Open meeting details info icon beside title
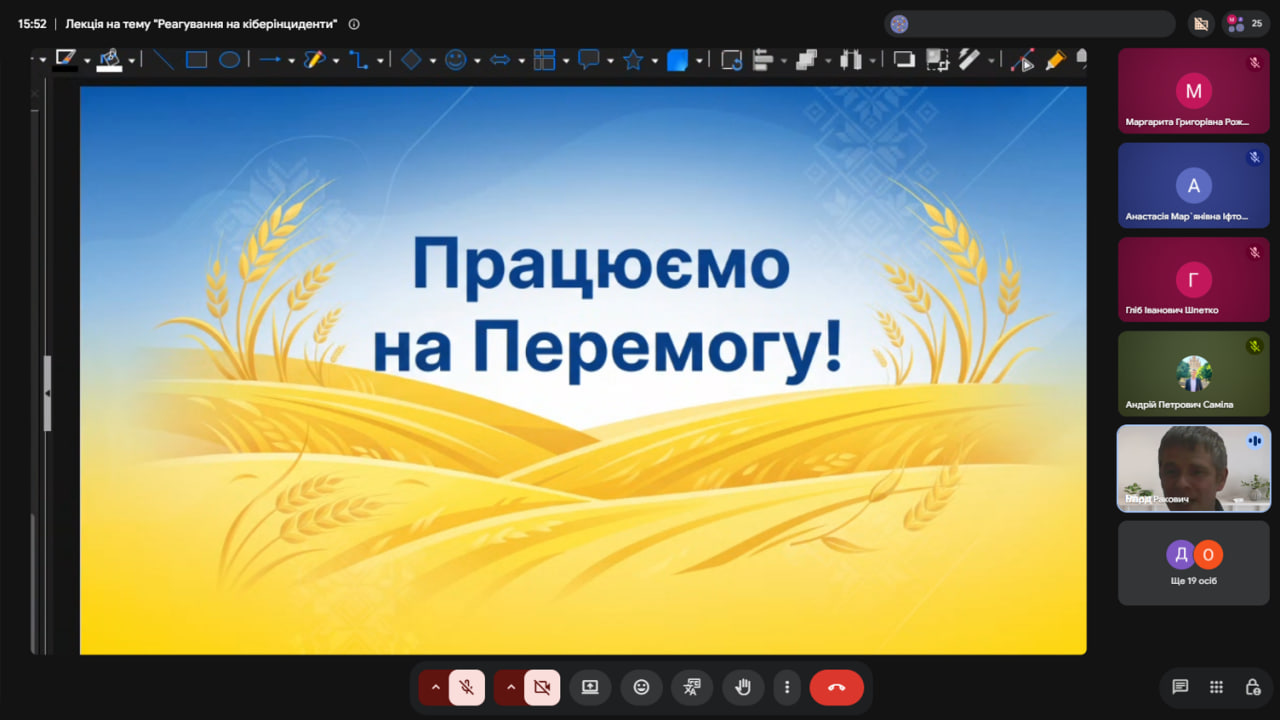The width and height of the screenshot is (1280, 720). click(354, 24)
